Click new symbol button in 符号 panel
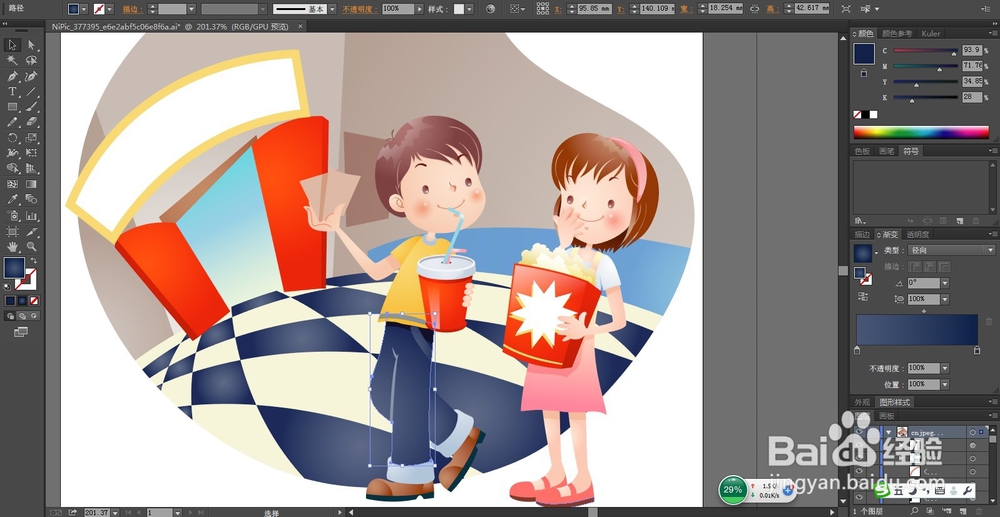 click(959, 221)
